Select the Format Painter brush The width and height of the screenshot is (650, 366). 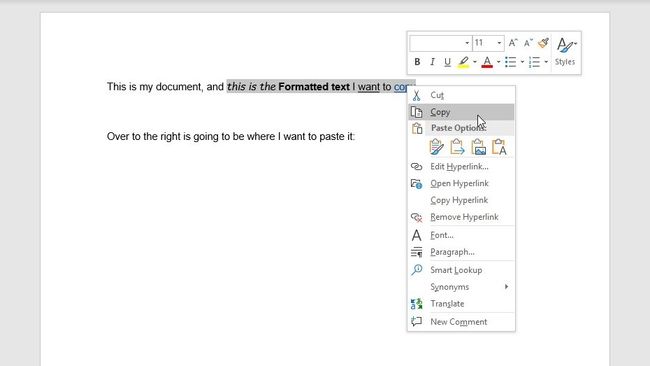(543, 43)
